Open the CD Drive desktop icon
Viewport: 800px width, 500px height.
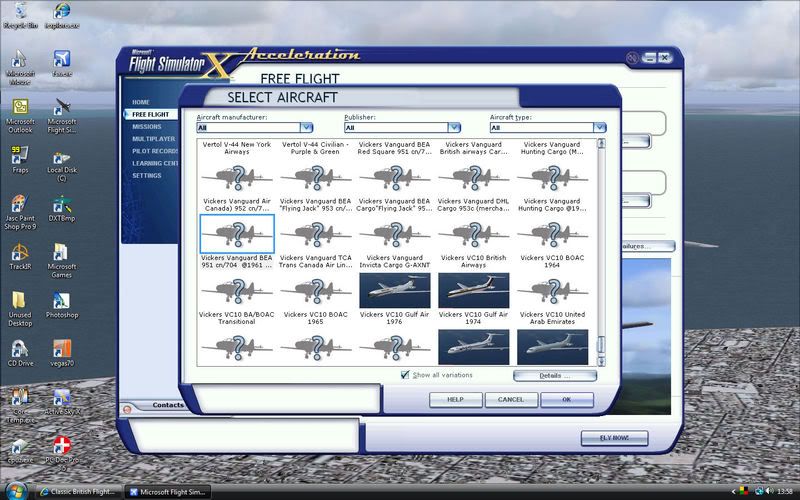coord(20,354)
